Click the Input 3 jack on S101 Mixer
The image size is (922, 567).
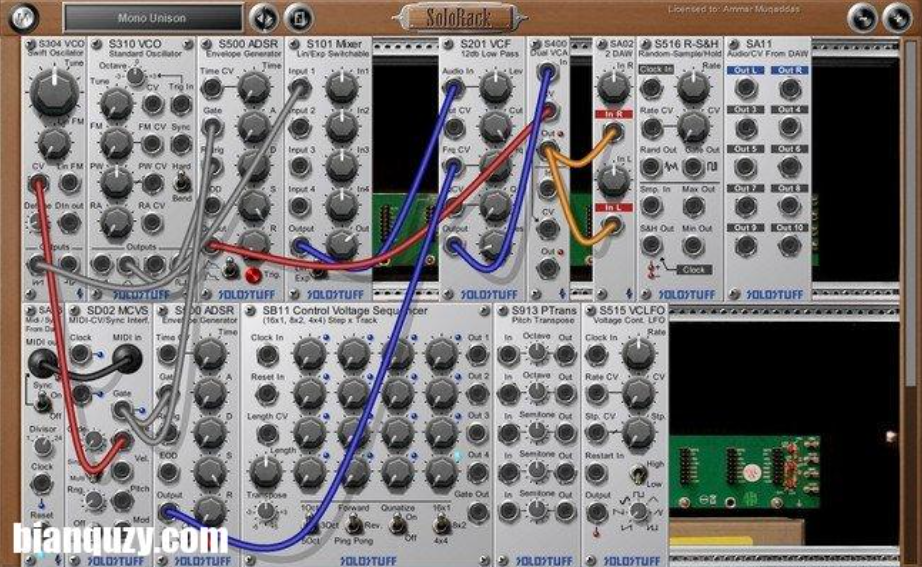point(300,167)
